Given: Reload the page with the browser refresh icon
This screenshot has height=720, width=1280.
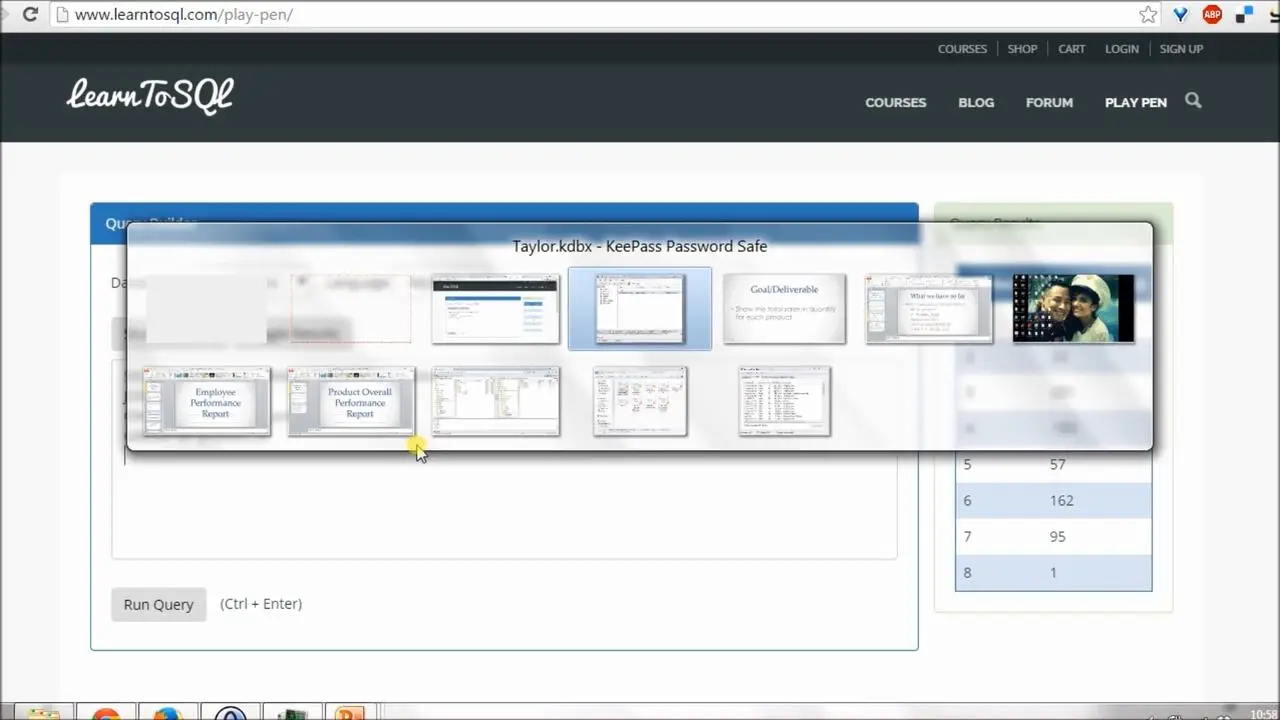Looking at the screenshot, I should (x=30, y=14).
